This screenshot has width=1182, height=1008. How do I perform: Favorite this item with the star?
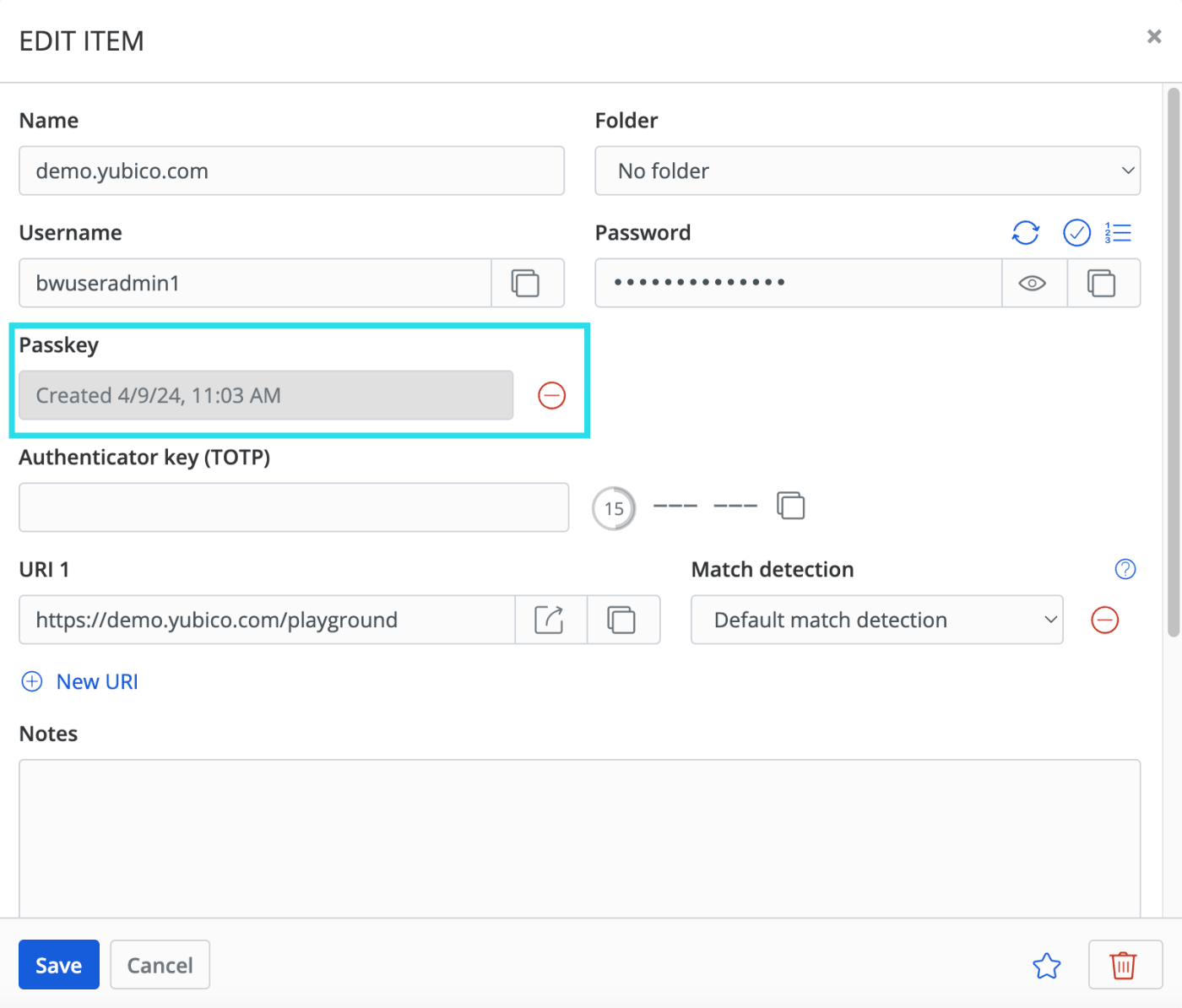(1047, 966)
